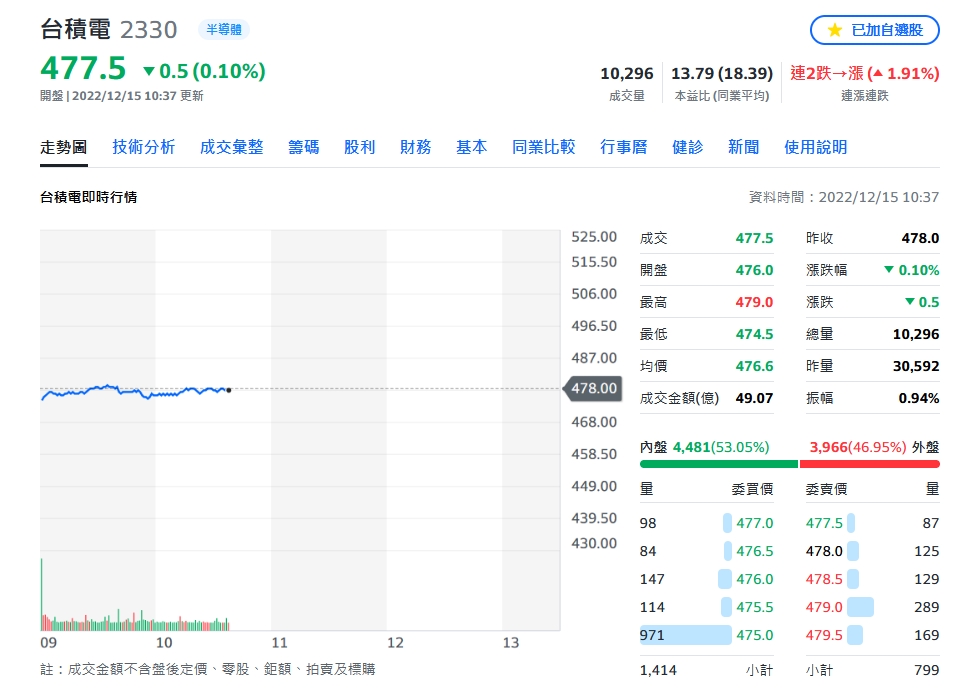Image resolution: width=969 pixels, height=697 pixels.
Task: Click the 最低 value 474.5
Action: [x=754, y=334]
